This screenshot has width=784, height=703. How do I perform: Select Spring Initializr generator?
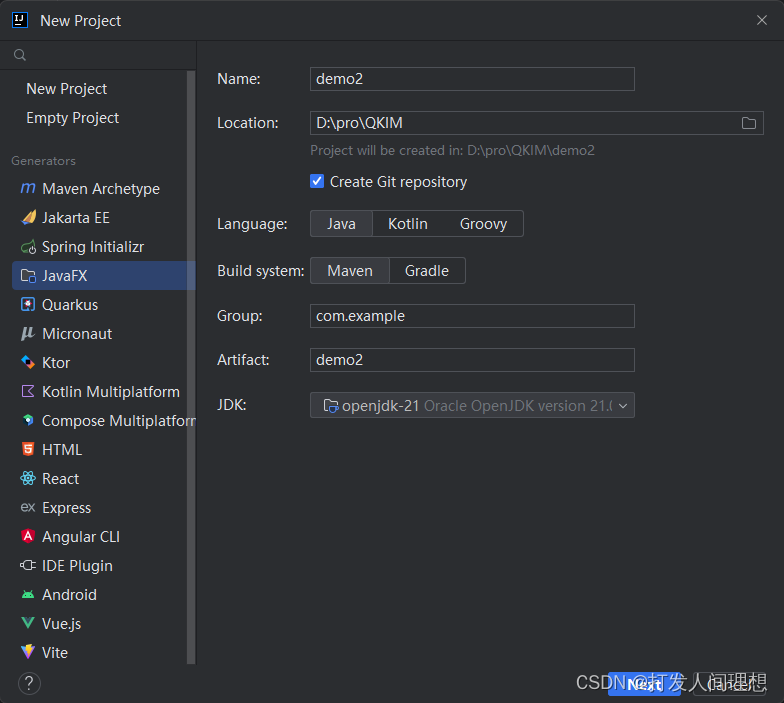point(93,247)
